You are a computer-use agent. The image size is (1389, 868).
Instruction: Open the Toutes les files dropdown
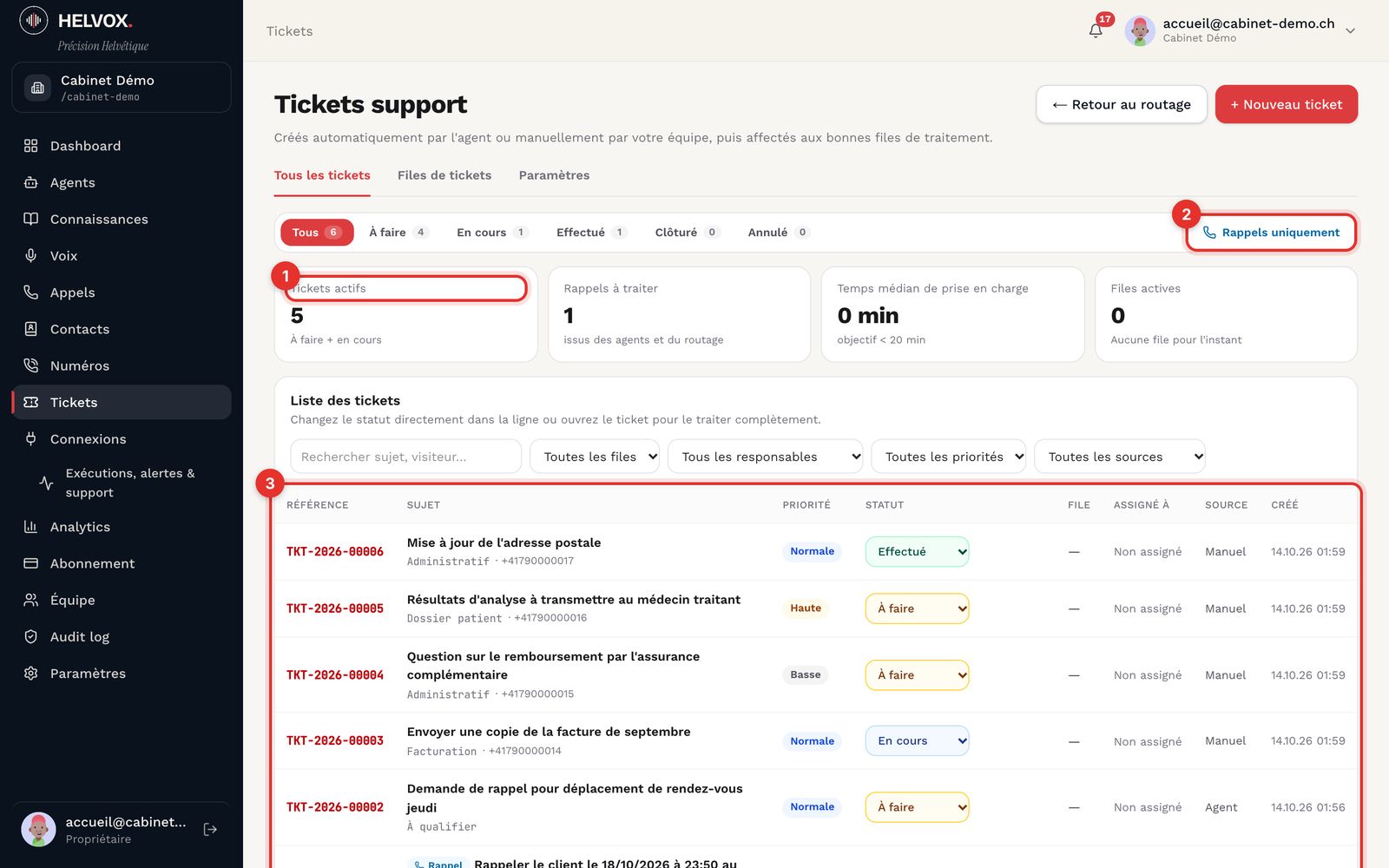(595, 457)
